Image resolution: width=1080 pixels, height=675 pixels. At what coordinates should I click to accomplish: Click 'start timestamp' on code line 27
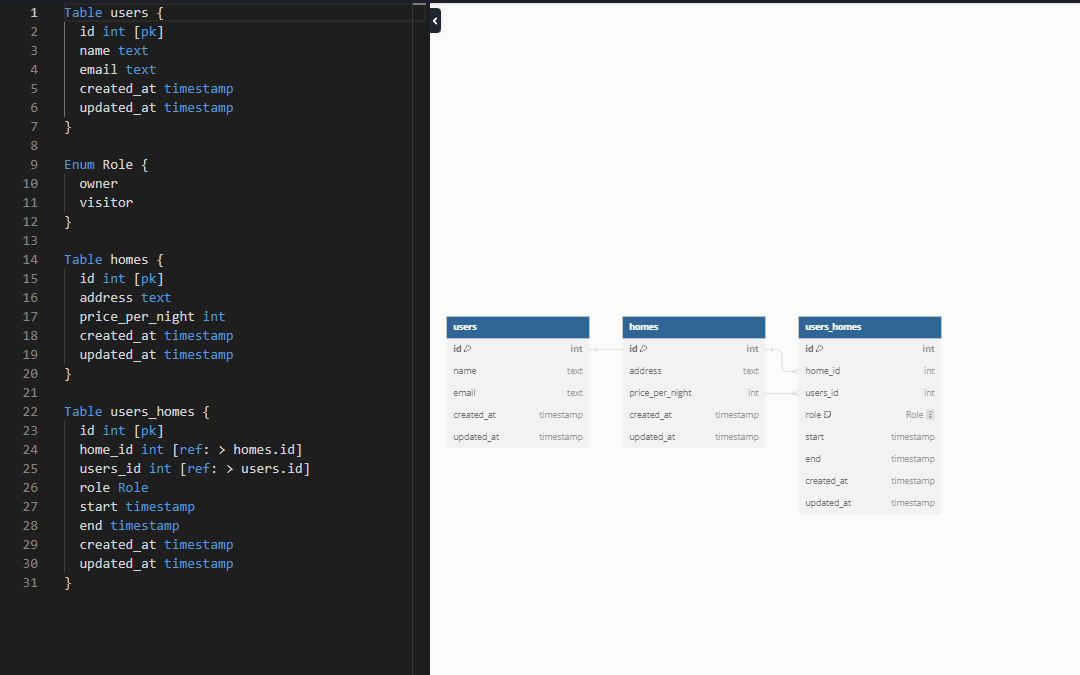[x=137, y=507]
